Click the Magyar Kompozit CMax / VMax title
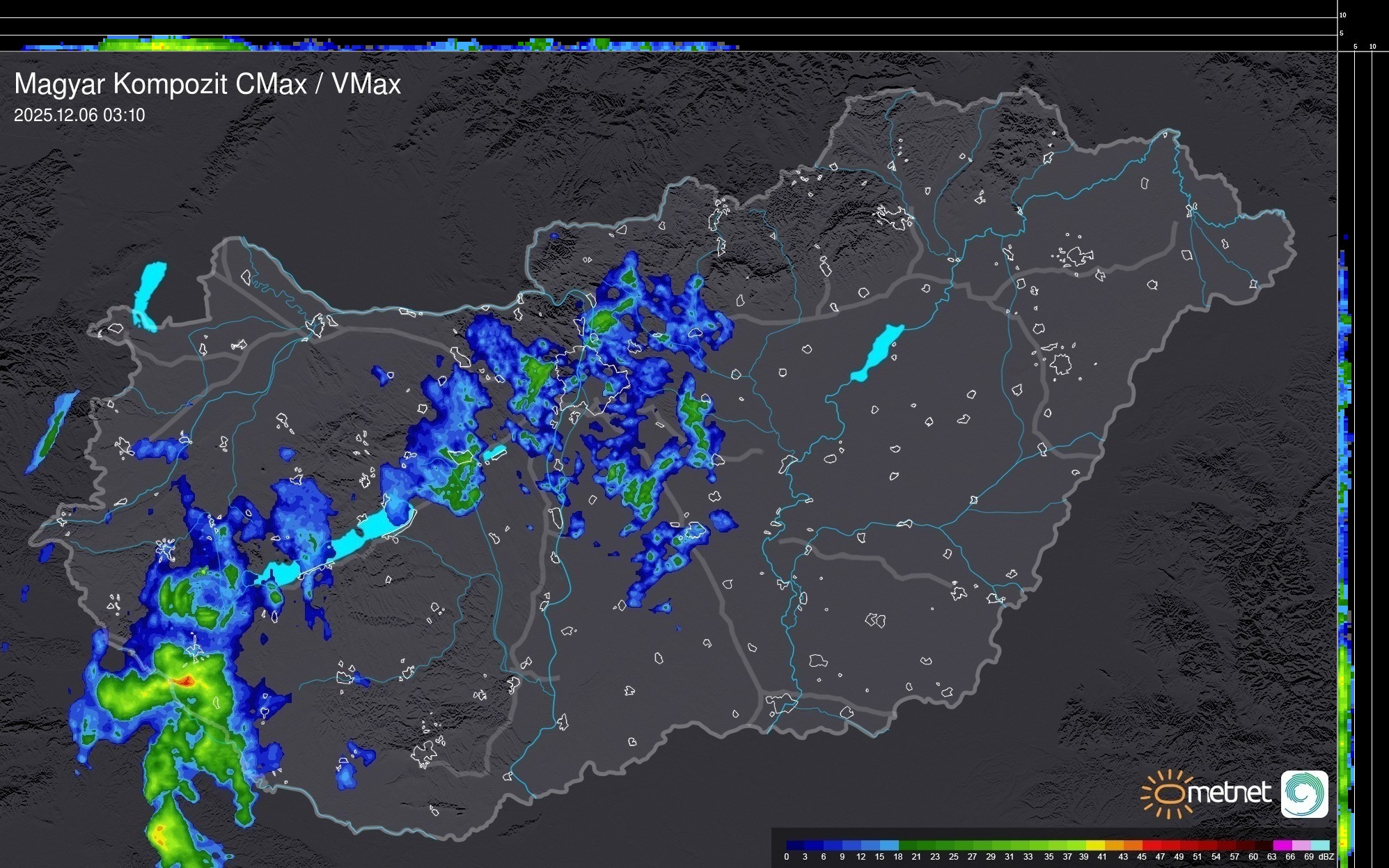 pyautogui.click(x=207, y=84)
